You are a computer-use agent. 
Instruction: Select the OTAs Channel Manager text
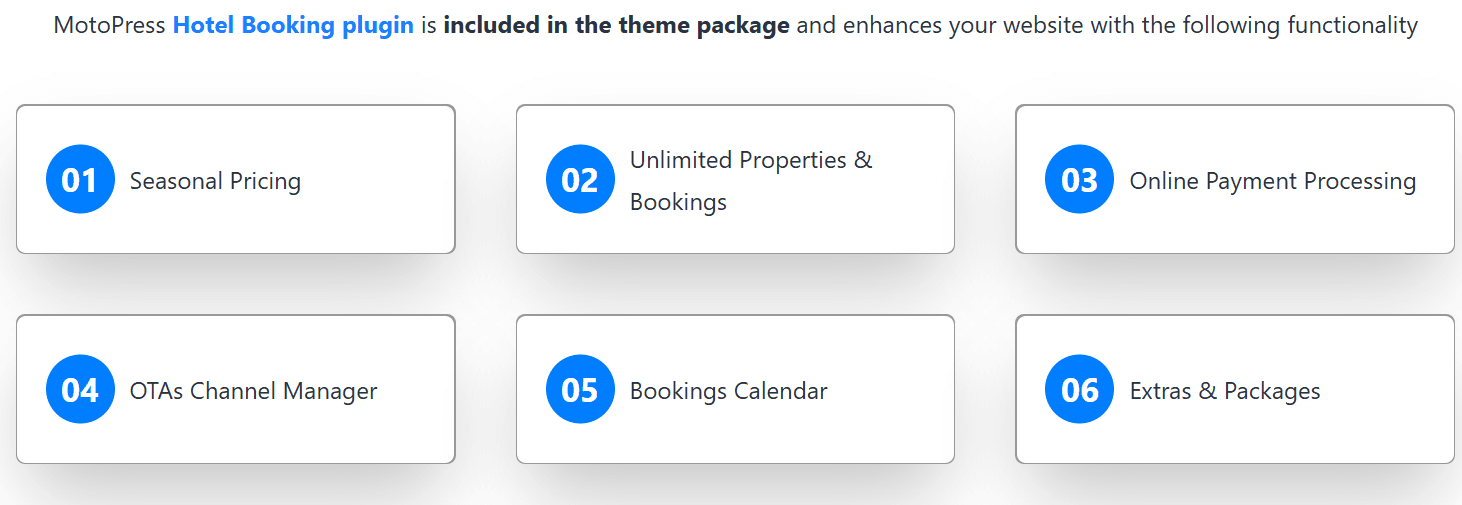(x=253, y=391)
